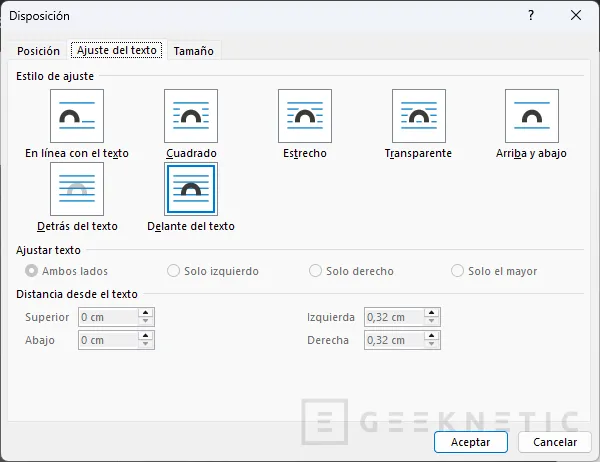Focus the Derecha distance field
The height and width of the screenshot is (462, 600).
coord(395,340)
